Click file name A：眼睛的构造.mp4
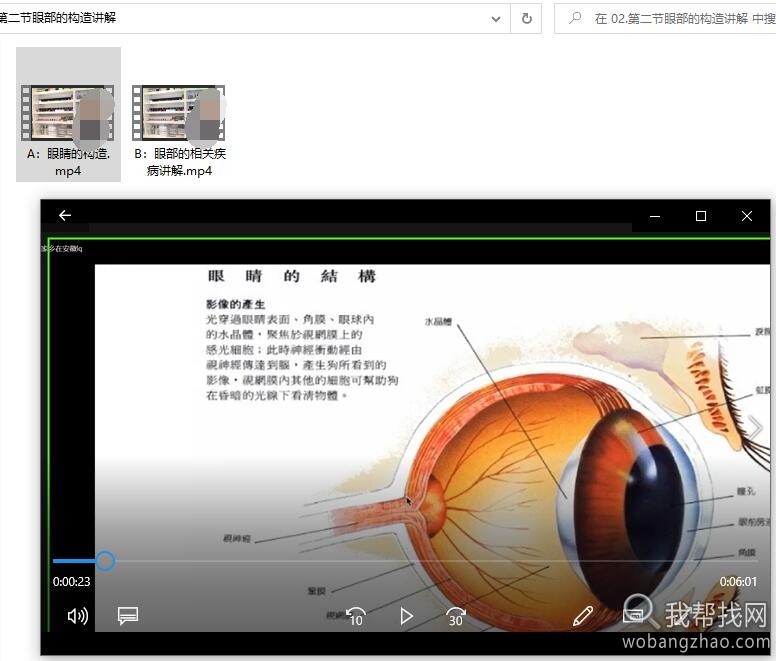This screenshot has height=661, width=776. pos(68,162)
